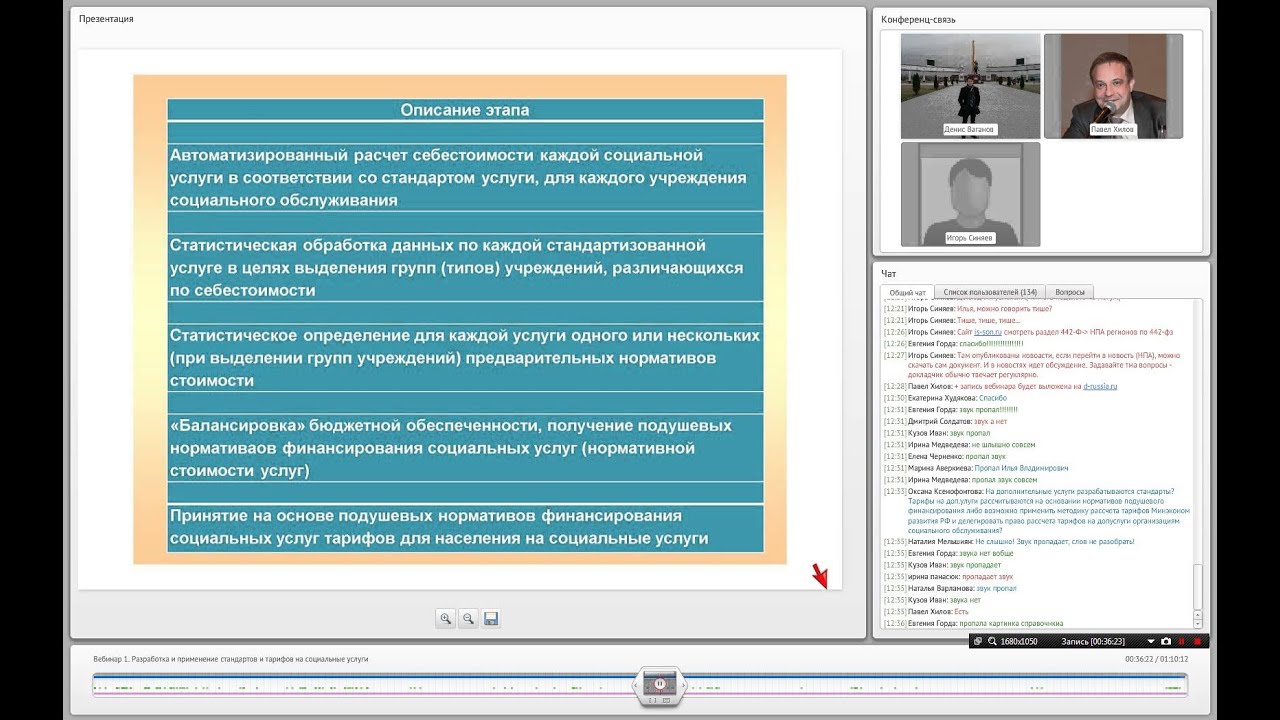The height and width of the screenshot is (720, 1280).
Task: Take a snapshot with the recorder camera icon
Action: 1166,641
